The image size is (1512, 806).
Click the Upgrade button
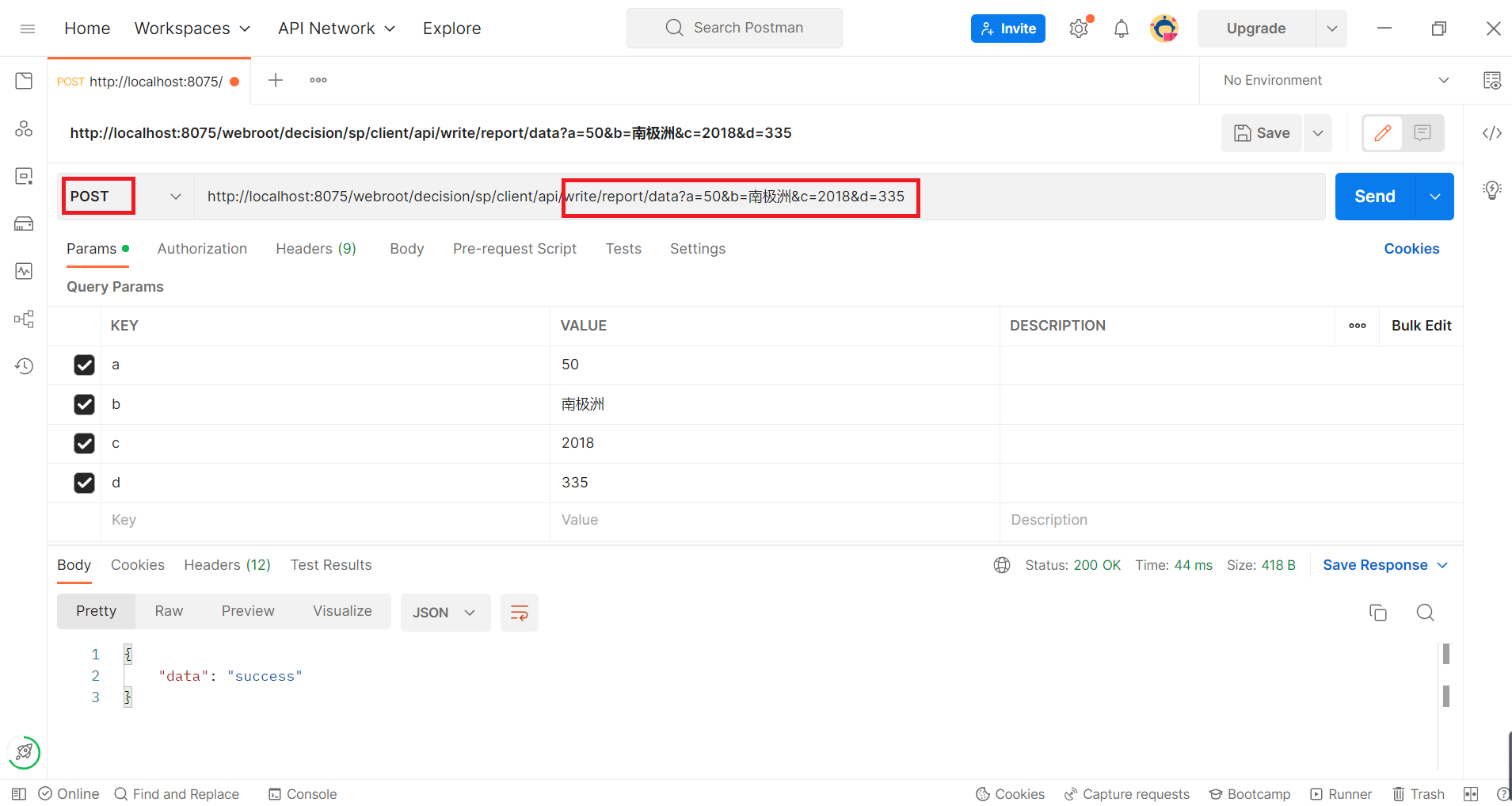pyautogui.click(x=1256, y=29)
